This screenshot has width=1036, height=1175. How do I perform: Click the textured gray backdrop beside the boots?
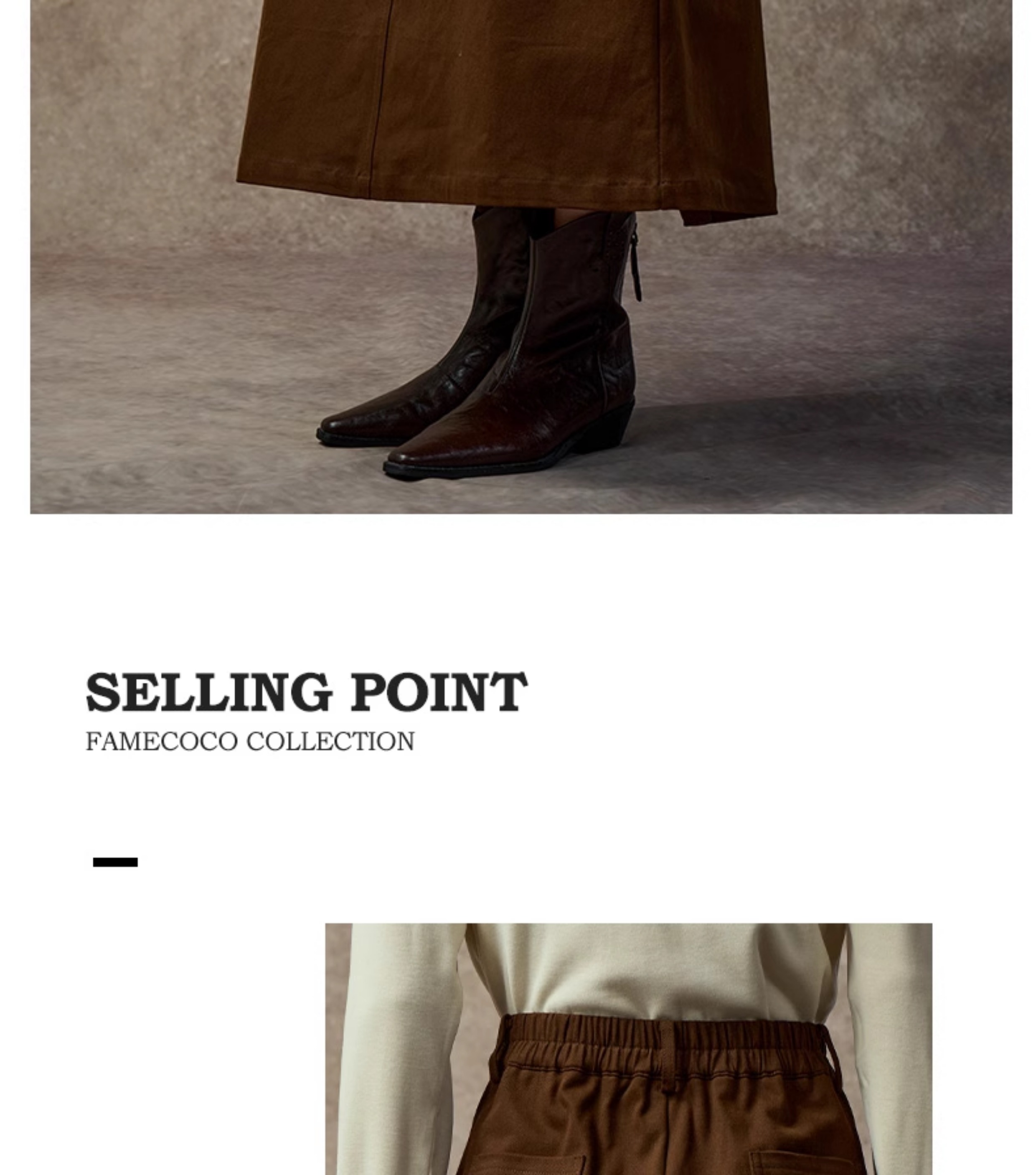click(x=805, y=345)
